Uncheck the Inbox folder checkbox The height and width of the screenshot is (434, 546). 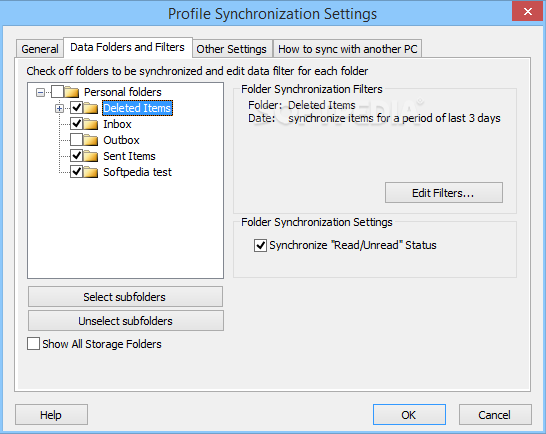click(76, 124)
